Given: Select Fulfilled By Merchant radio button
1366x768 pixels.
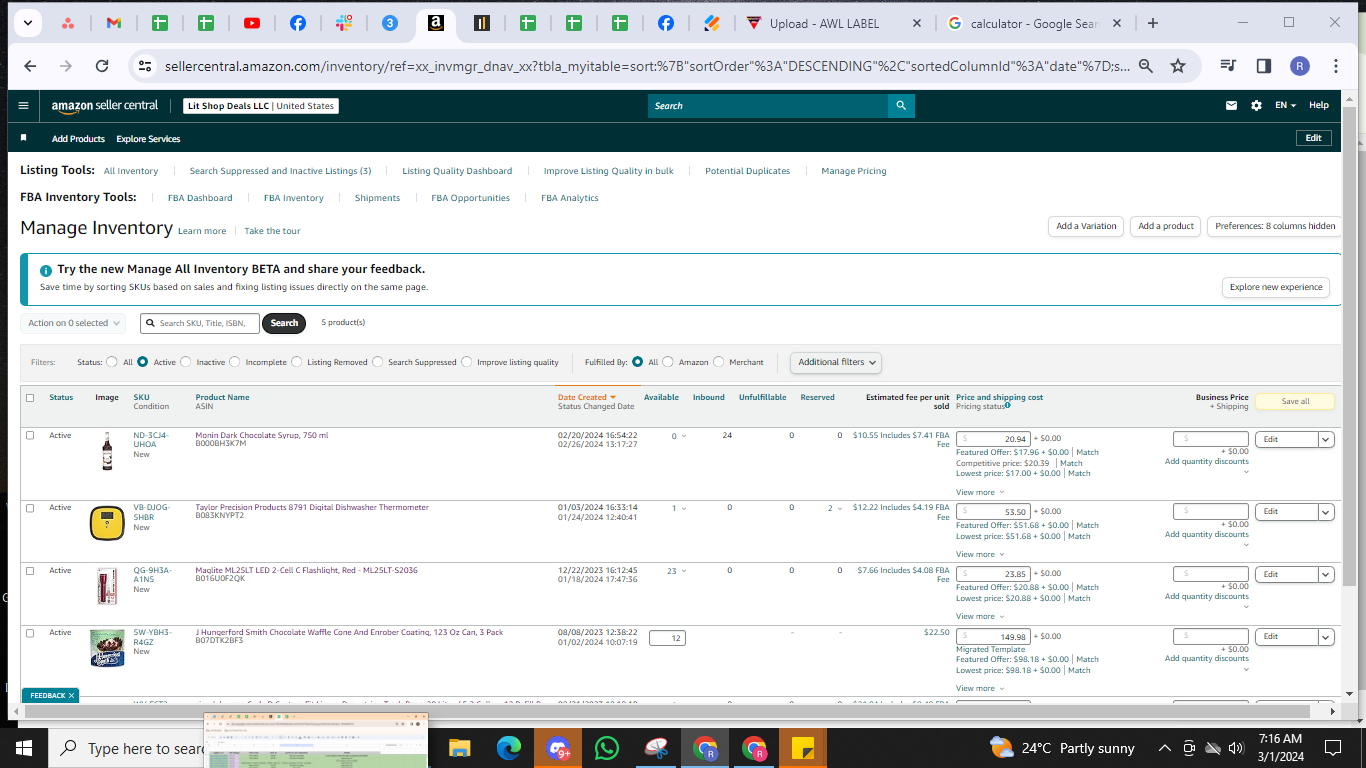Looking at the screenshot, I should [x=719, y=362].
